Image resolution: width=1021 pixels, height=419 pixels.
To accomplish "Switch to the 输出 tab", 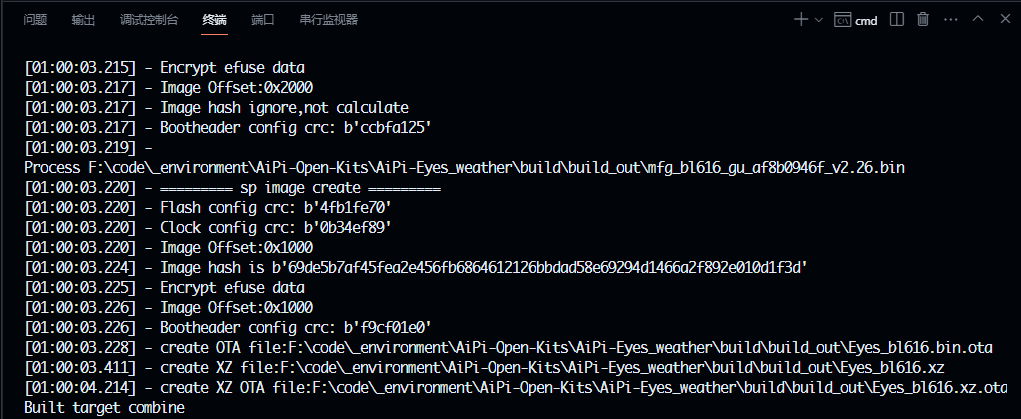I will (83, 20).
